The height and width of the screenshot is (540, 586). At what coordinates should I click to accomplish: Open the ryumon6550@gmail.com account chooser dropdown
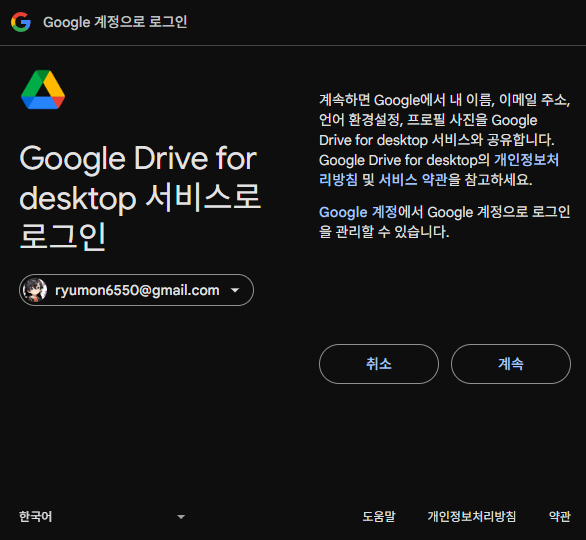pos(136,290)
